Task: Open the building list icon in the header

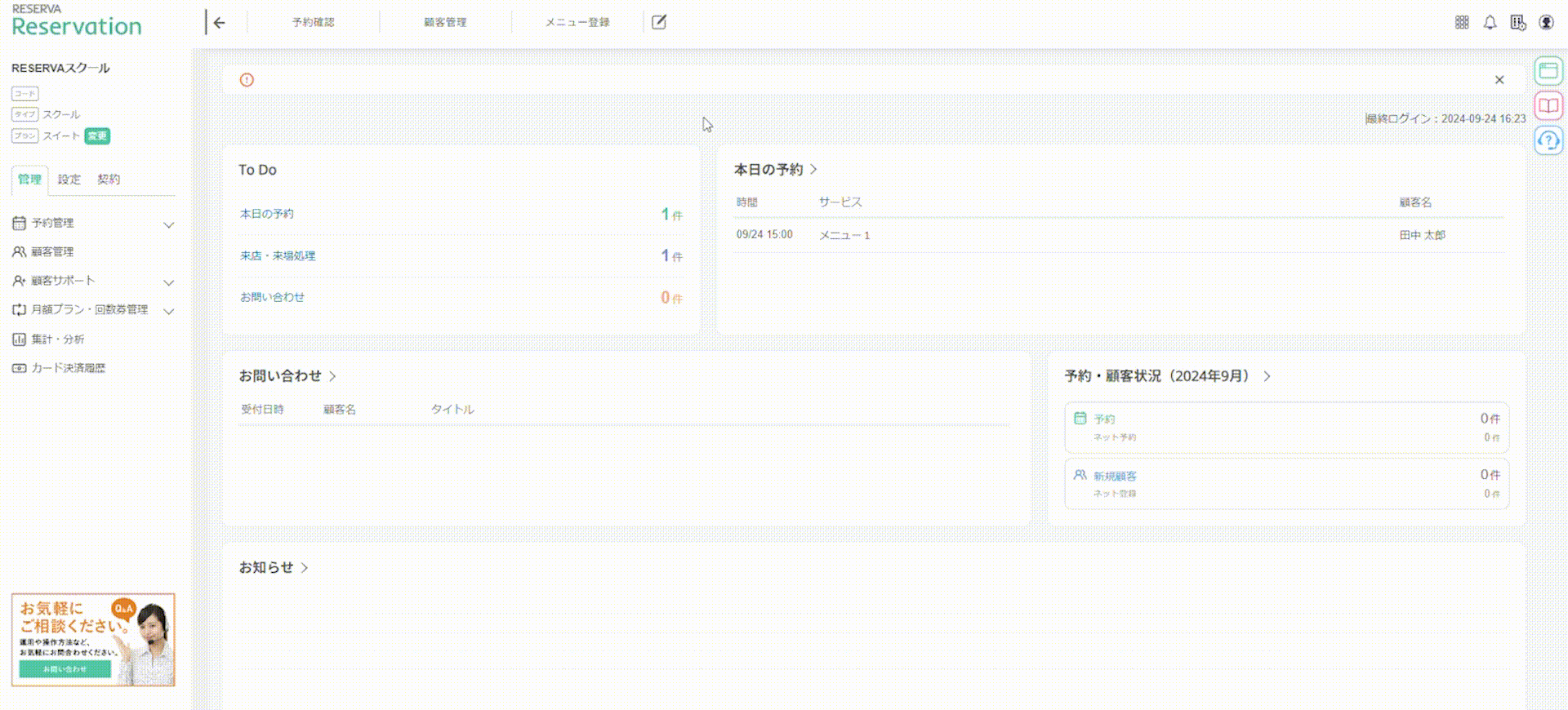Action: click(1517, 23)
